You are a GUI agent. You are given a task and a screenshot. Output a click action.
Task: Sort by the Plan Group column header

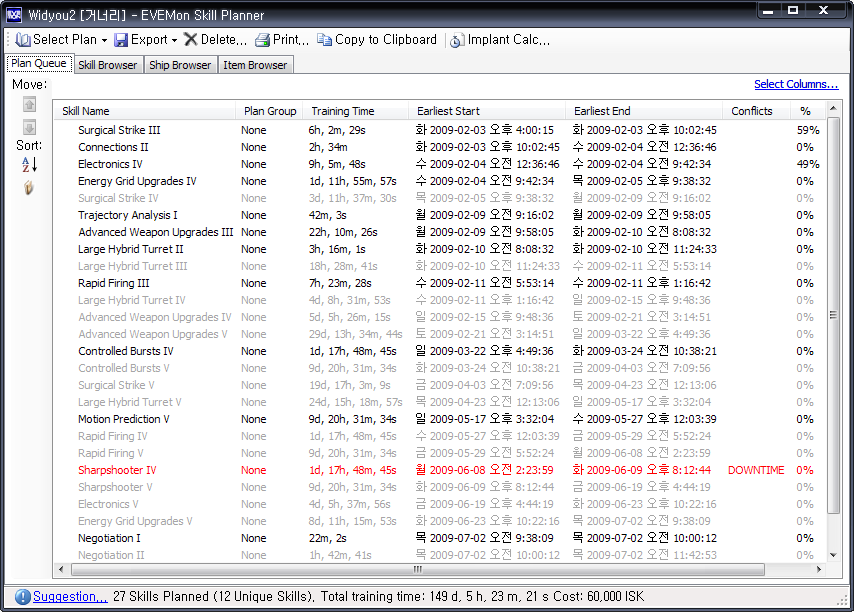tap(270, 111)
